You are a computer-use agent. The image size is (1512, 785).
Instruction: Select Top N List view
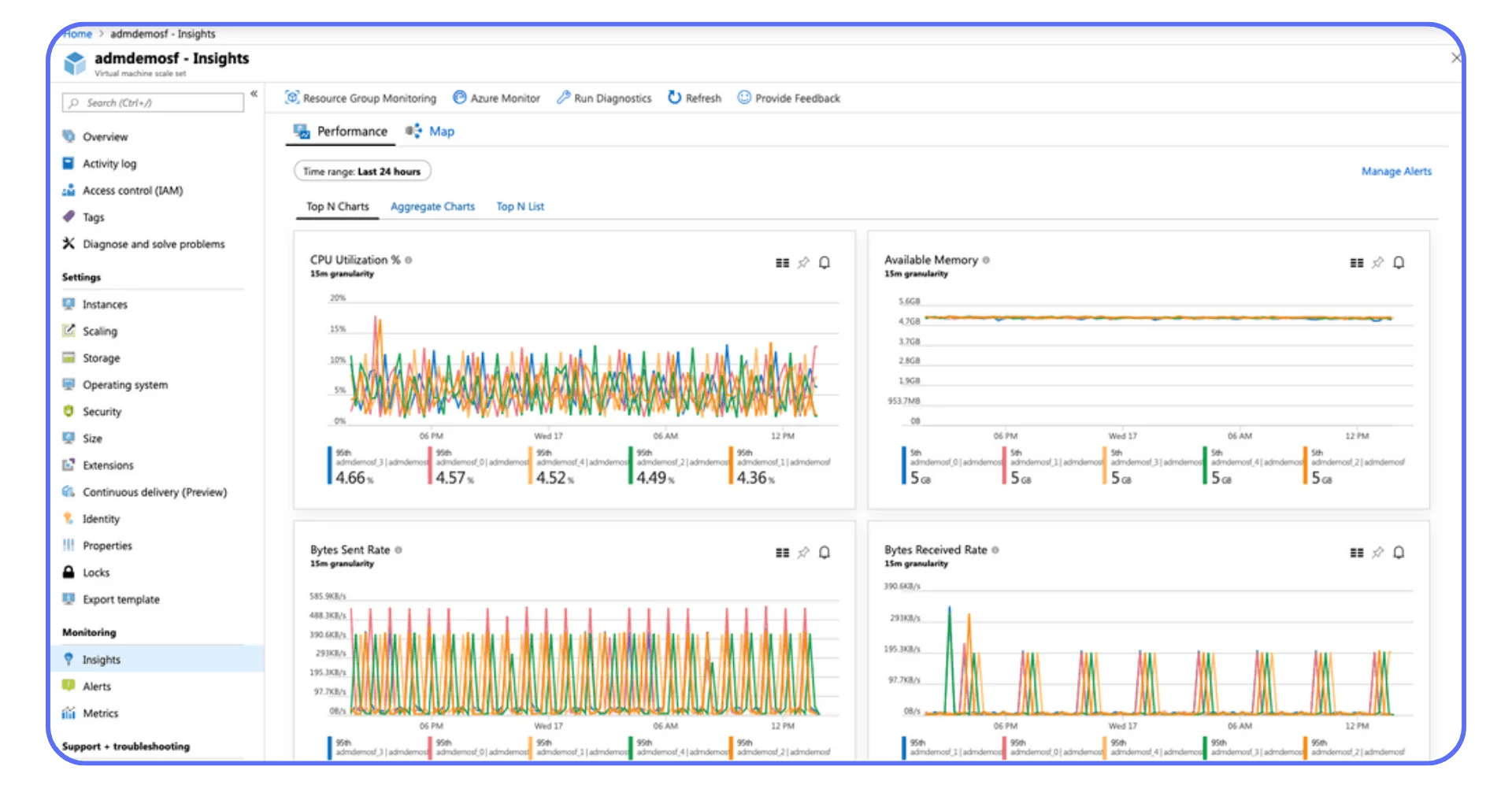pyautogui.click(x=520, y=206)
